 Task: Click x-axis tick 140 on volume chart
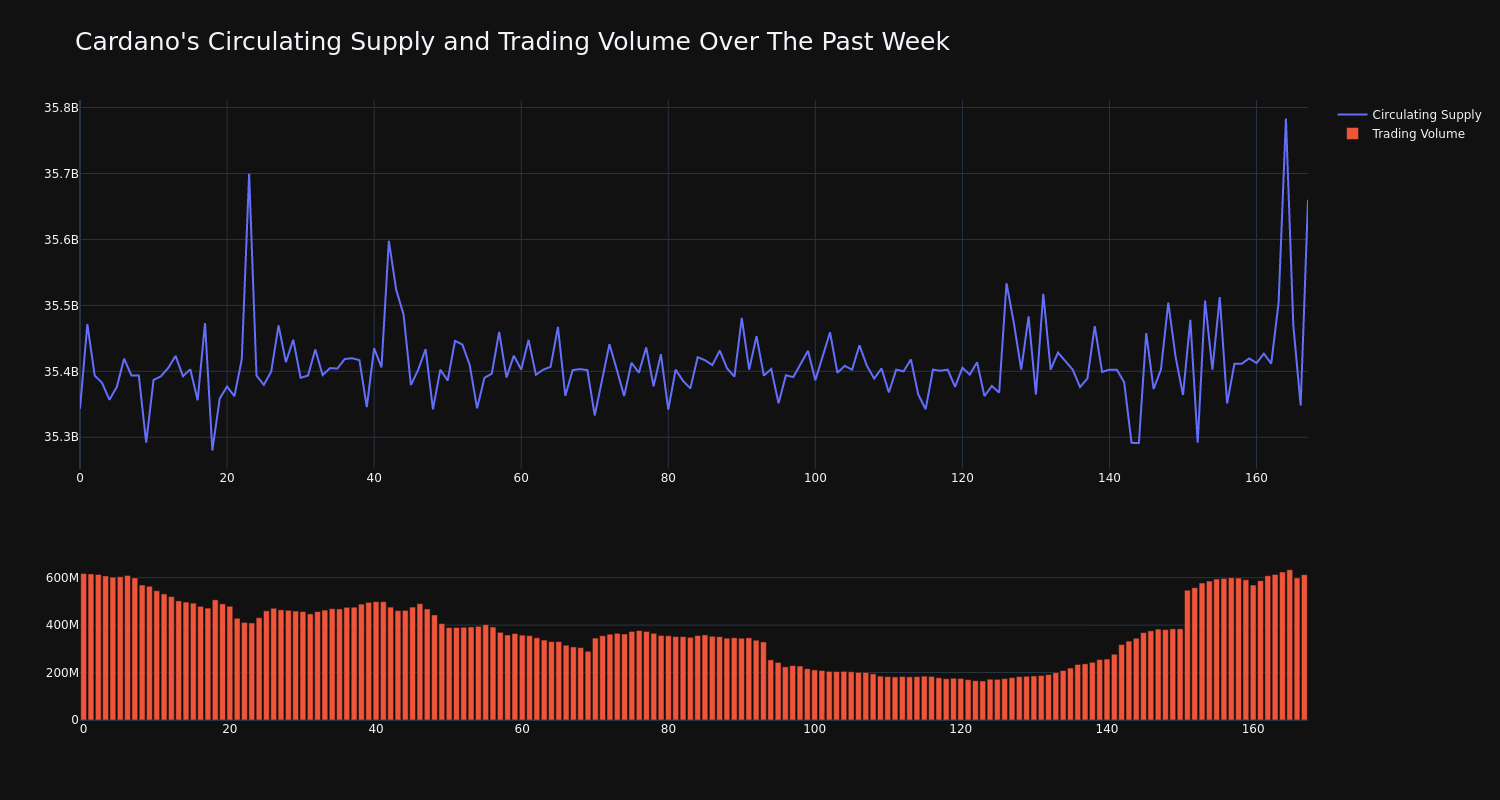1107,729
